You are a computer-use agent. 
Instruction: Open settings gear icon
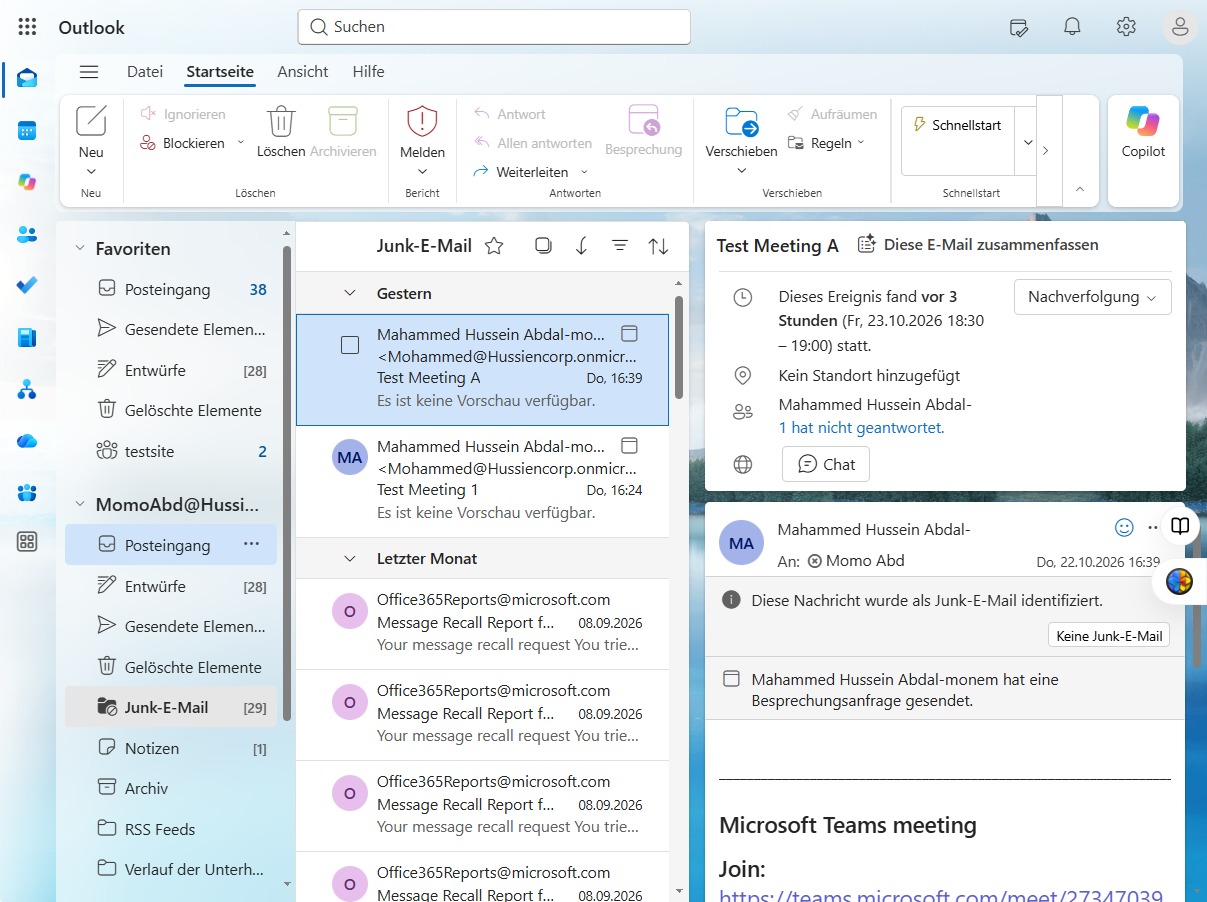coord(1126,27)
